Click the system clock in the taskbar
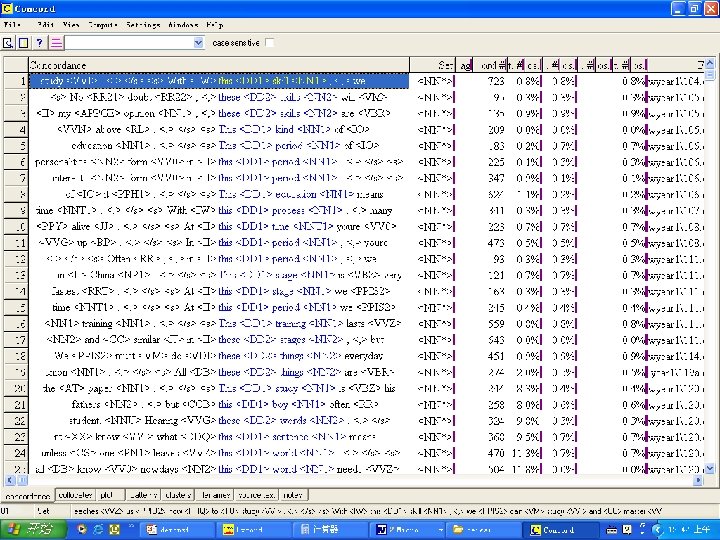720x540 pixels. [x=691, y=529]
